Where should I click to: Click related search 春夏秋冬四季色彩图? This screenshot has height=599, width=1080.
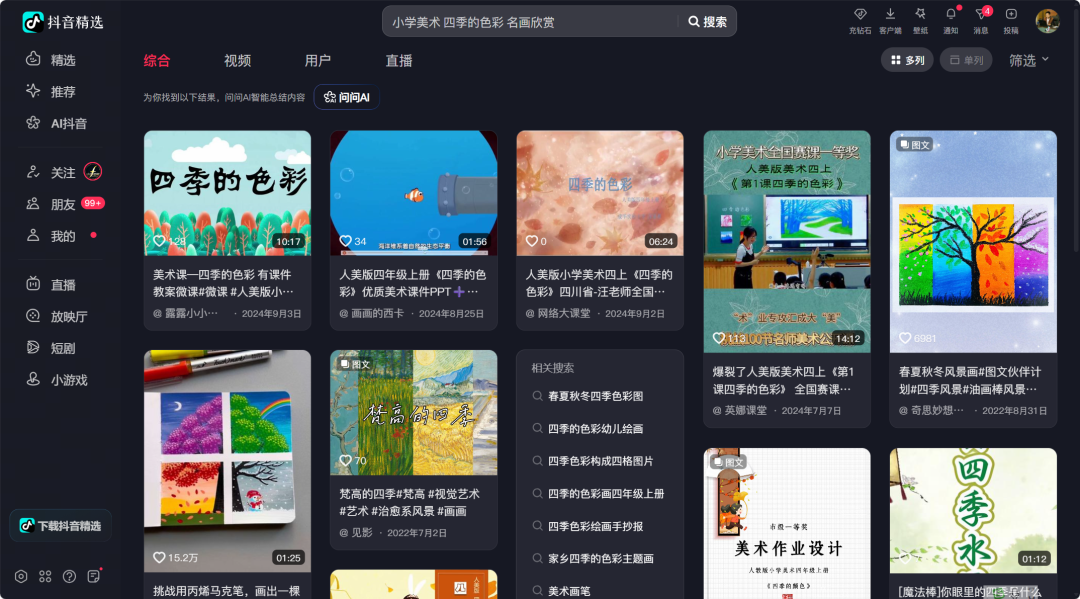pos(595,396)
